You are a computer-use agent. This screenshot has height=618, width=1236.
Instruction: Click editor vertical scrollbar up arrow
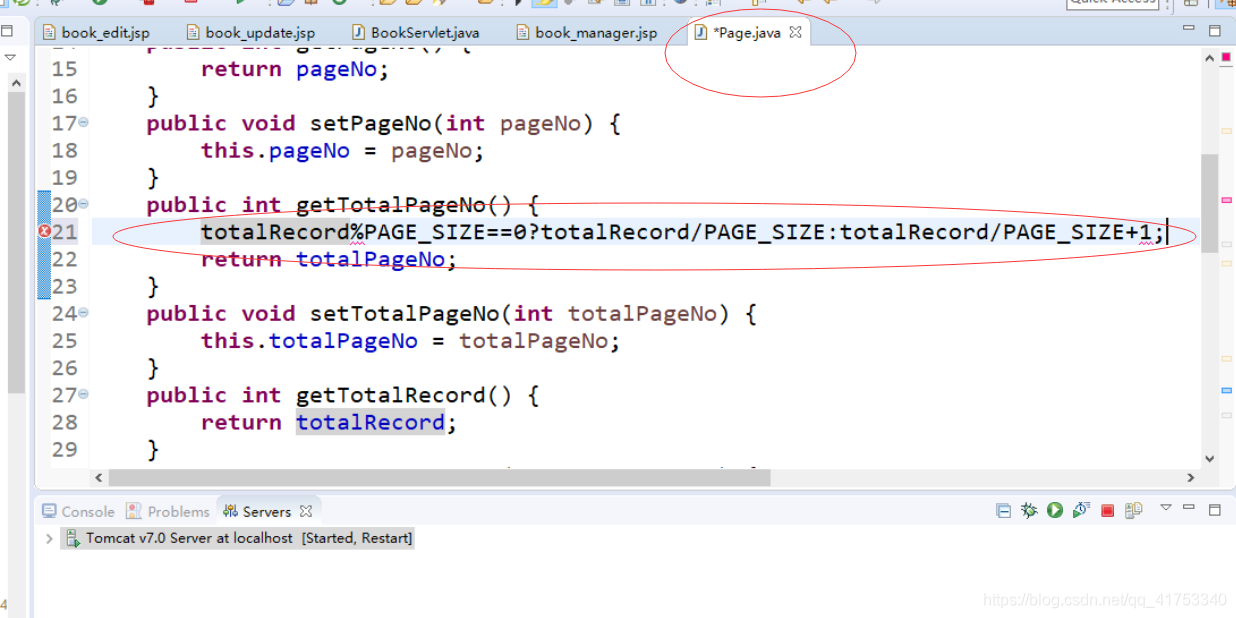tap(1210, 58)
